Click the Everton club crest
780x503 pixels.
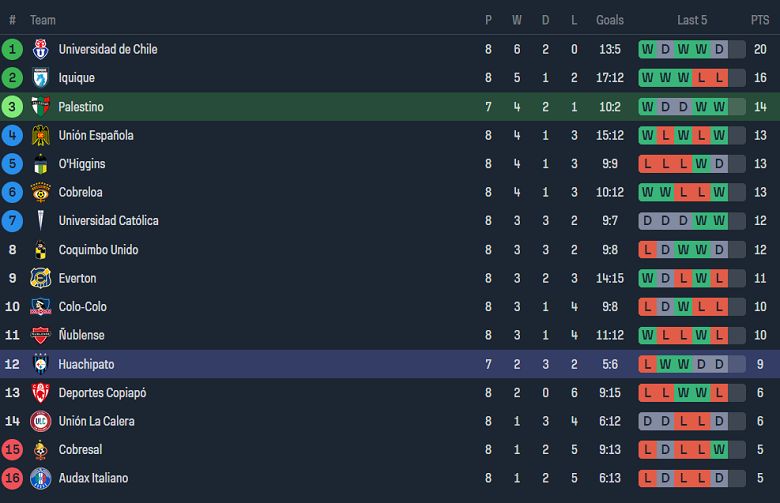40,278
